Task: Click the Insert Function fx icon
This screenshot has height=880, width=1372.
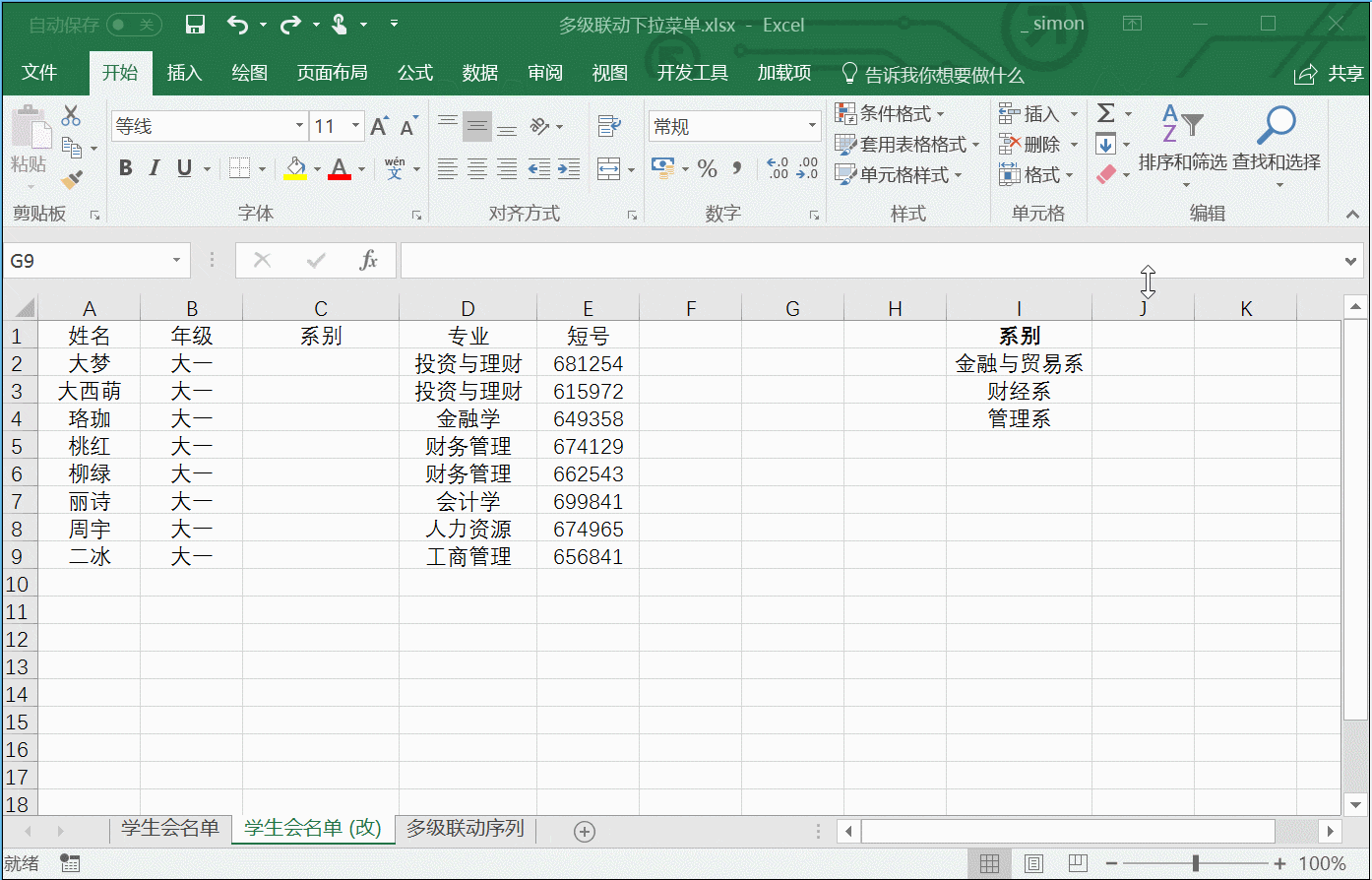Action: click(369, 260)
